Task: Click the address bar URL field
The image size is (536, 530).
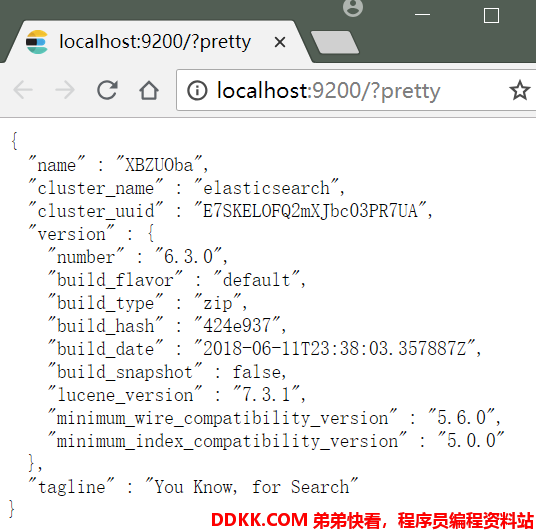Action: tap(356, 90)
